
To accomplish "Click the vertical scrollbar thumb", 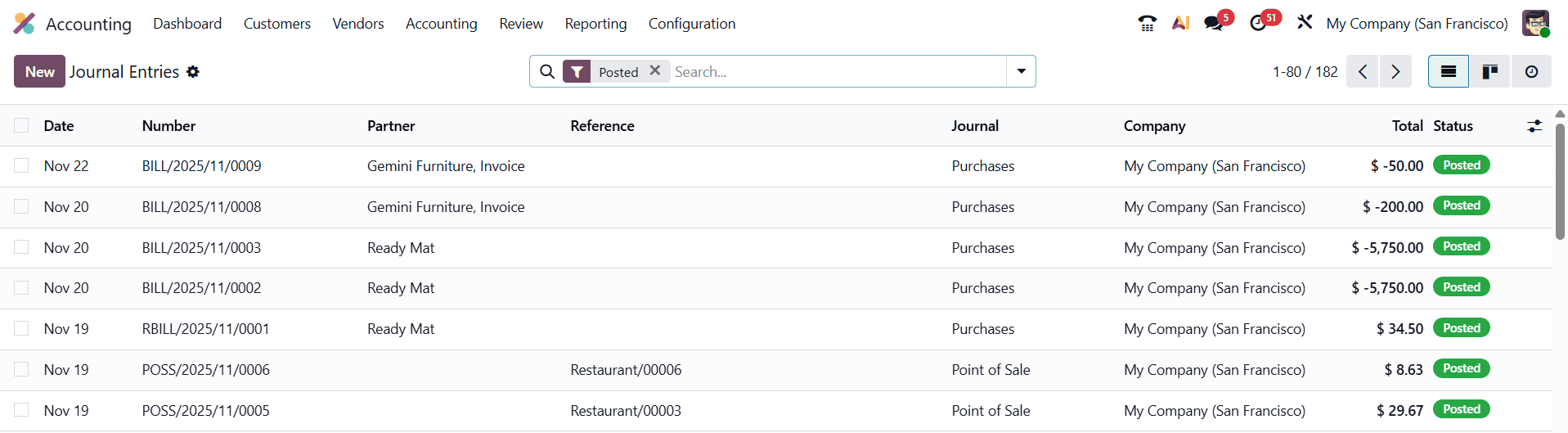I will 1560,182.
